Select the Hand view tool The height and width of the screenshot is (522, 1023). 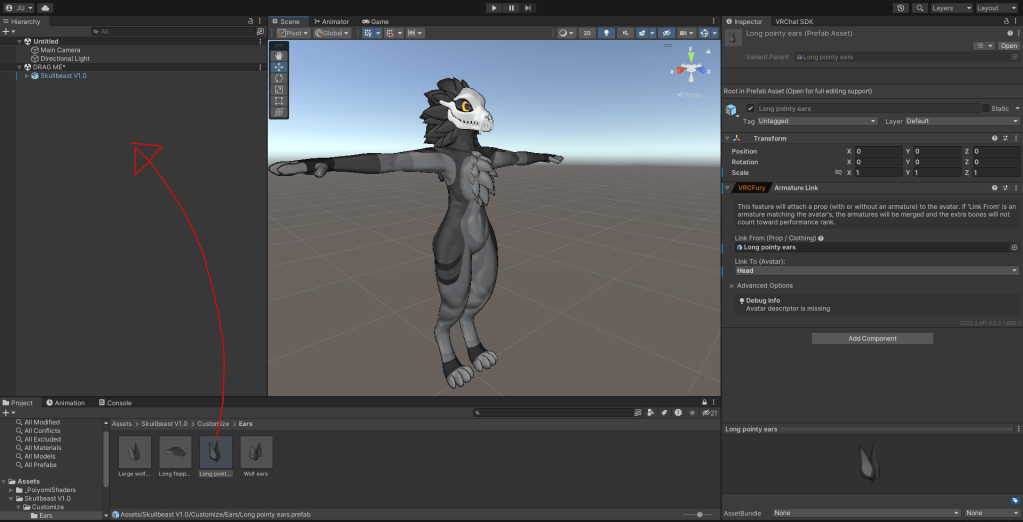(279, 55)
